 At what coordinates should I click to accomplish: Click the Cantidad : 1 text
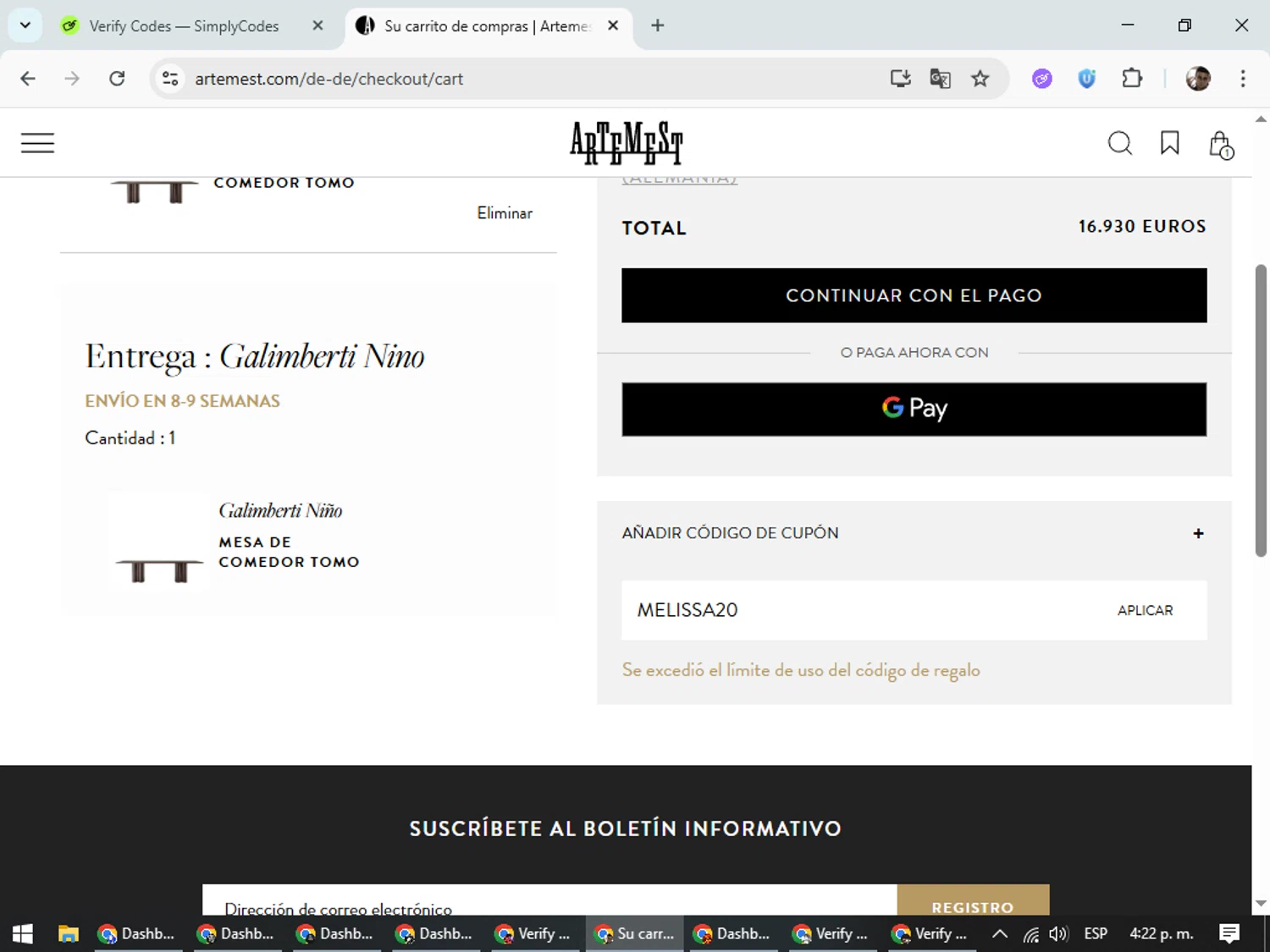click(130, 438)
